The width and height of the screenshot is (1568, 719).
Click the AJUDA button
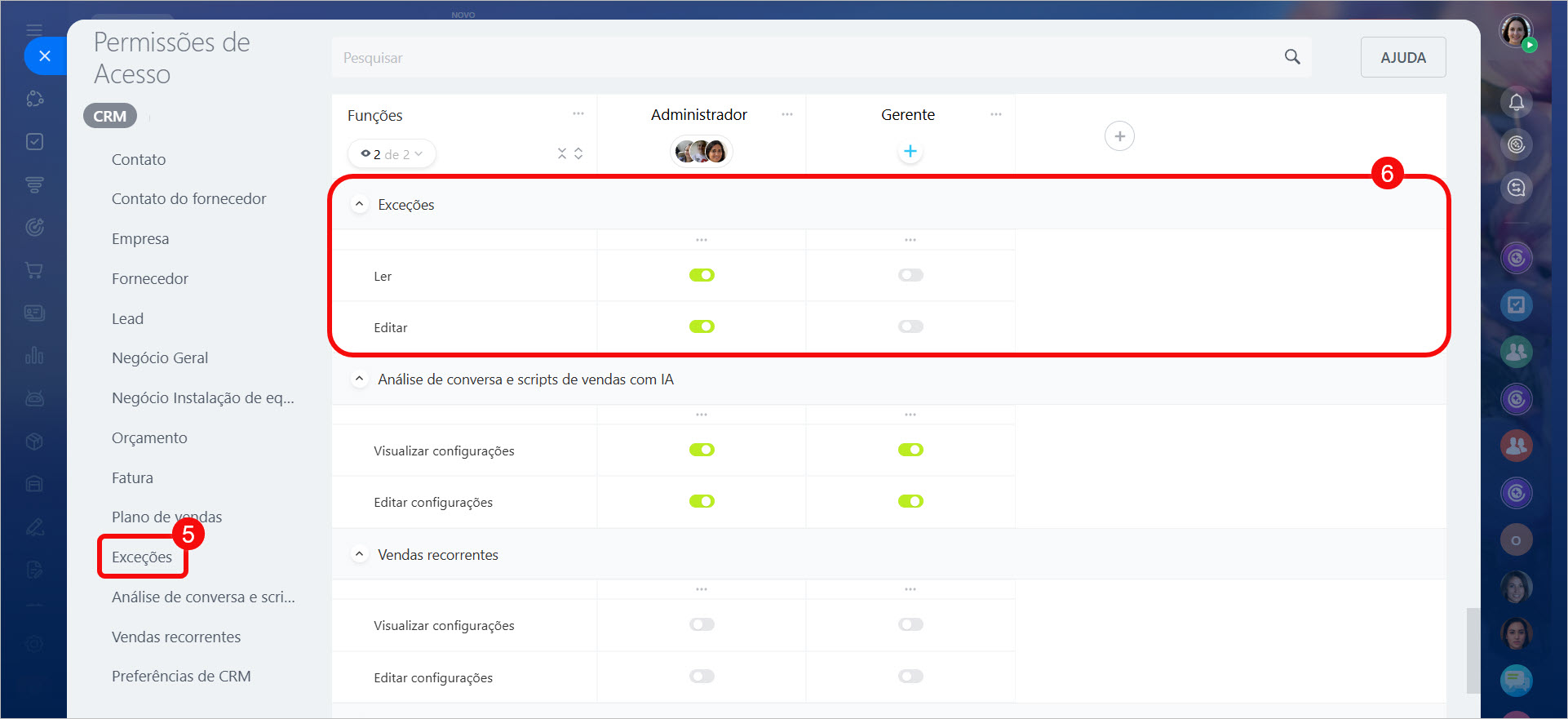click(x=1403, y=57)
